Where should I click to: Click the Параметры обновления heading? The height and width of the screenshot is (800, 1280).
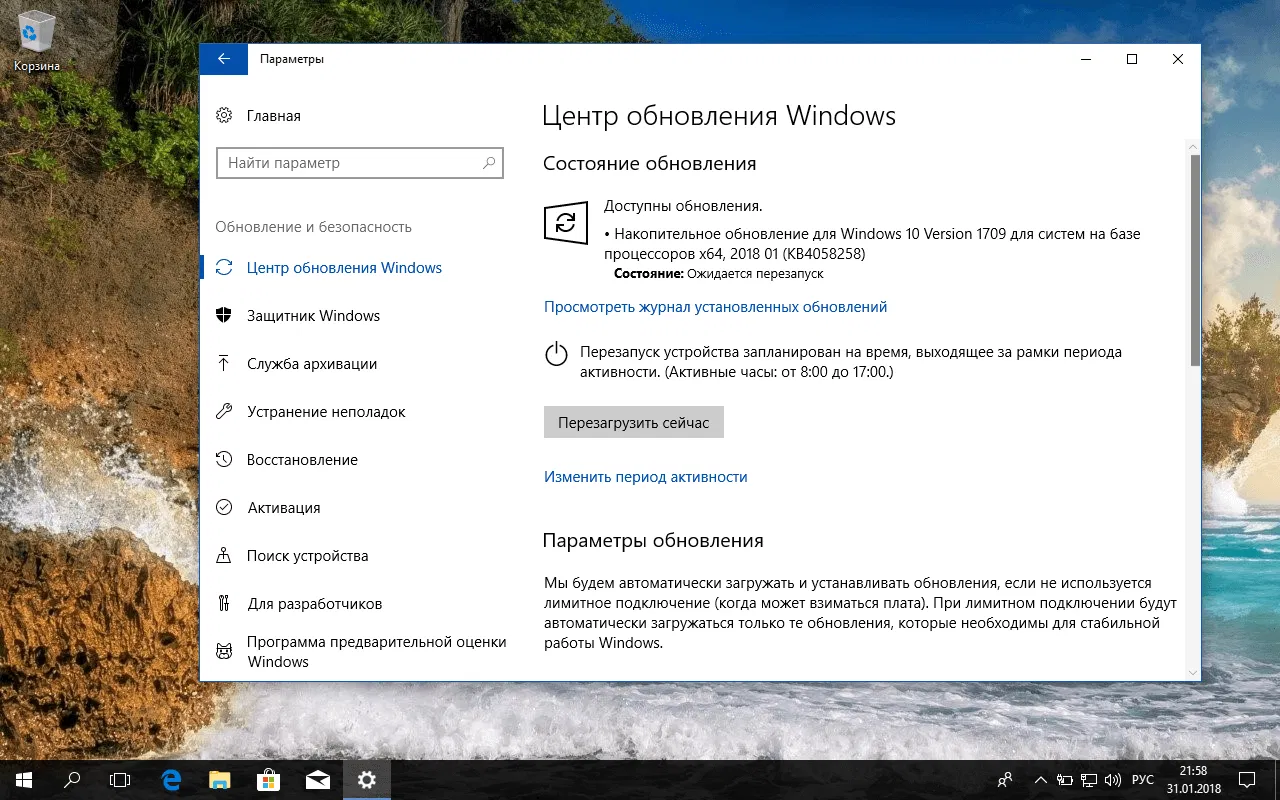click(x=653, y=540)
